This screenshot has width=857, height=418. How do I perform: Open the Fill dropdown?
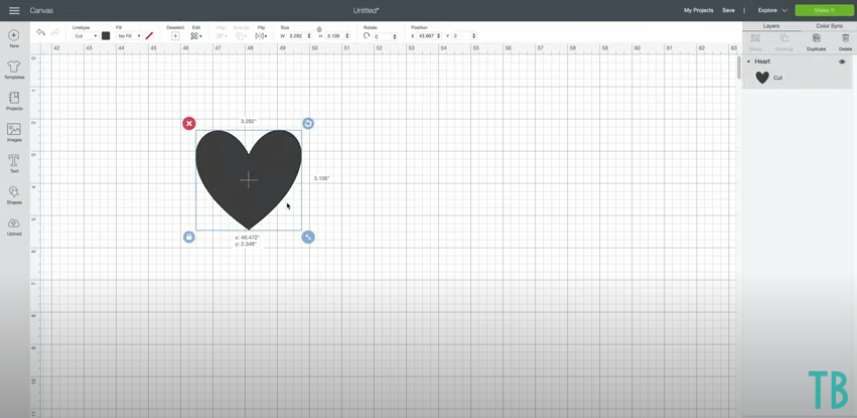[128, 36]
